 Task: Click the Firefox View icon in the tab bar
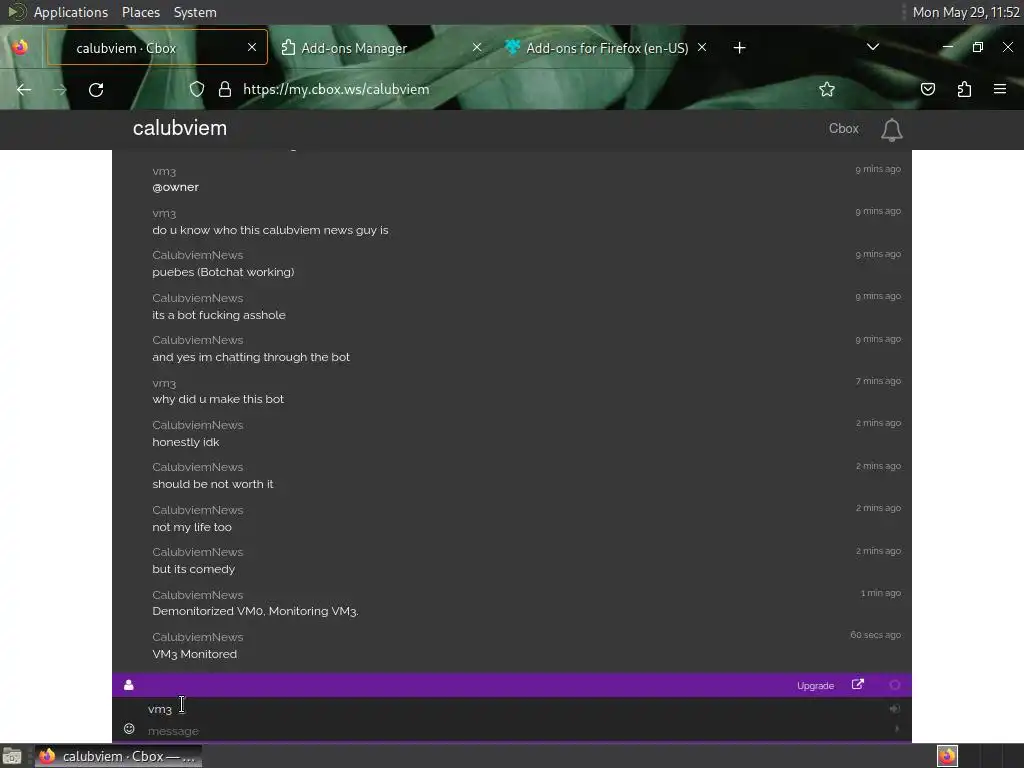20,47
